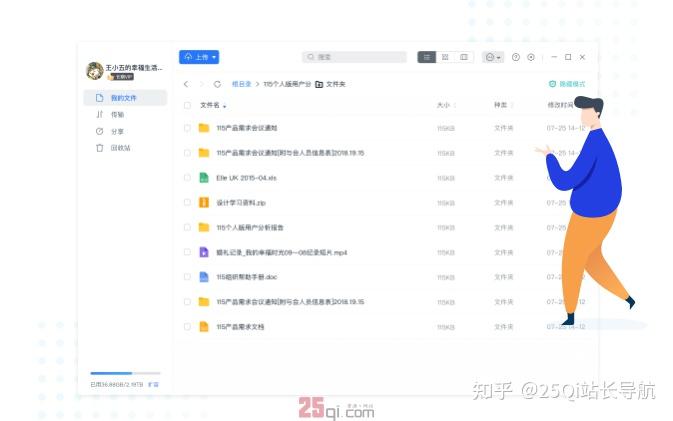Viewport: 673px width, 421px height.
Task: Switch to list view mode
Action: coord(427,57)
